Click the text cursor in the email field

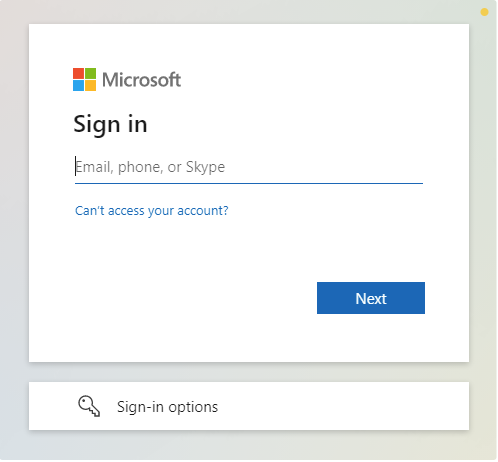point(75,166)
